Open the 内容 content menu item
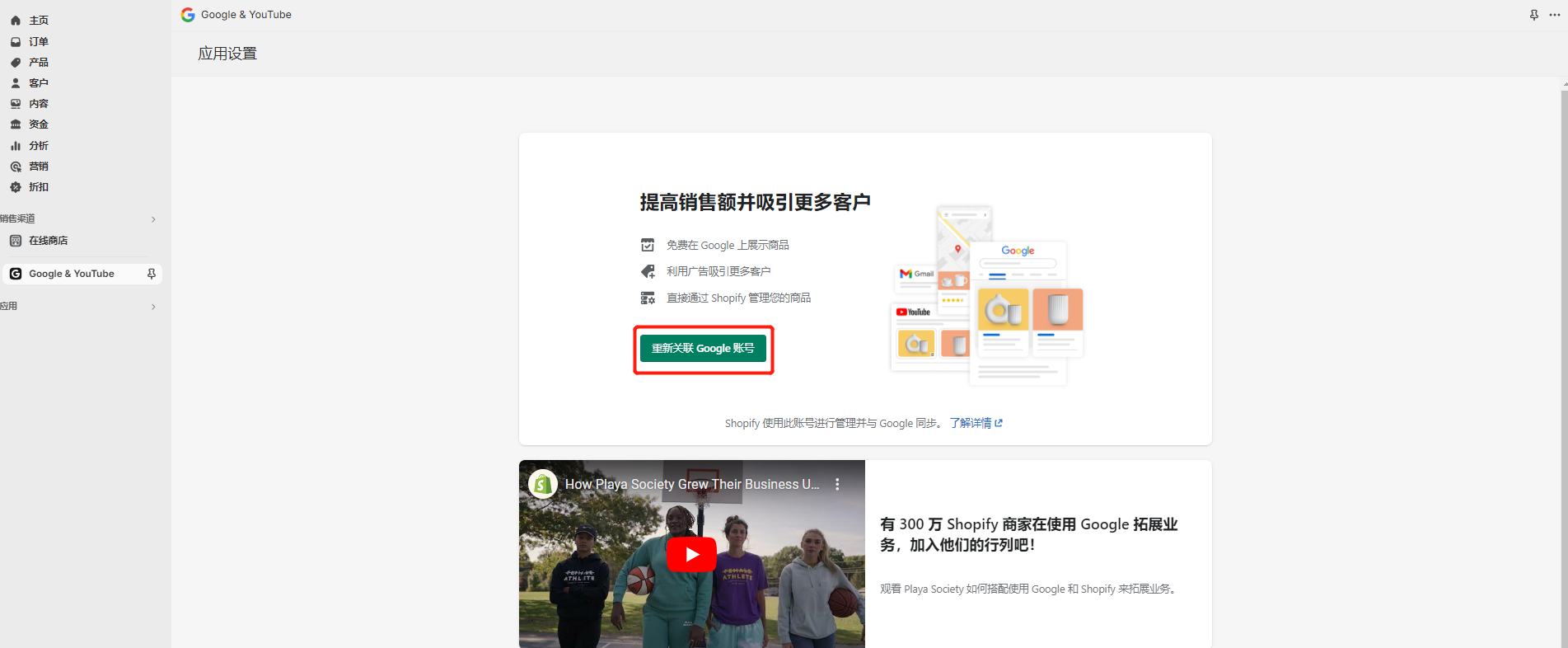The image size is (1568, 648). coord(39,104)
